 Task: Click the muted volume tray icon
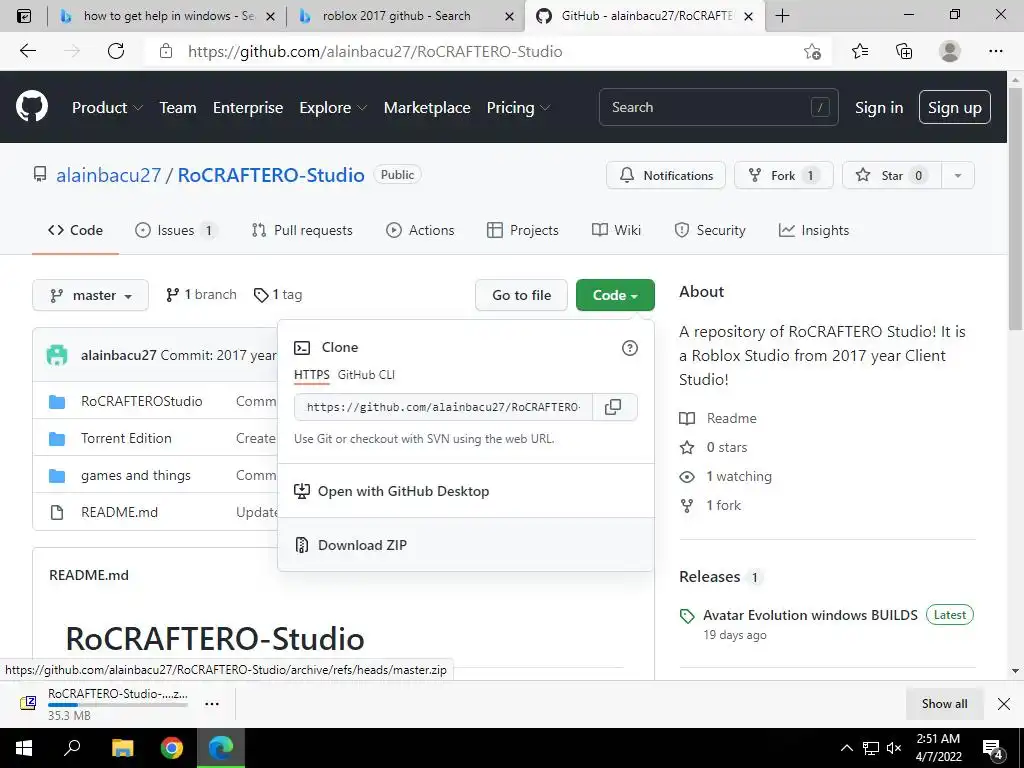click(894, 748)
